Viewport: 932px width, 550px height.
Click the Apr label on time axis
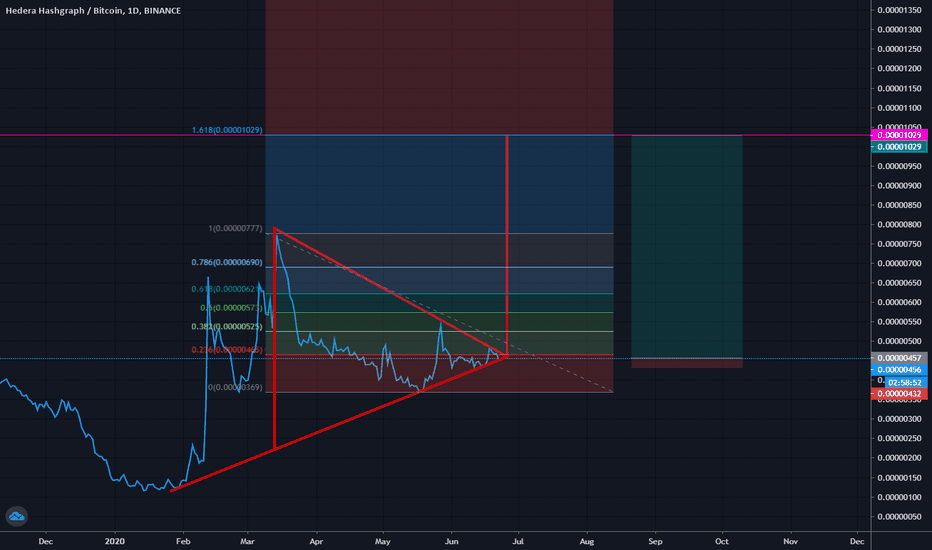tap(316, 541)
